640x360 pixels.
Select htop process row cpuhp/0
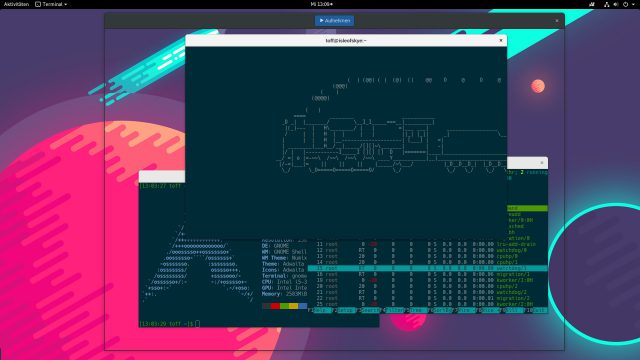(x=427, y=256)
